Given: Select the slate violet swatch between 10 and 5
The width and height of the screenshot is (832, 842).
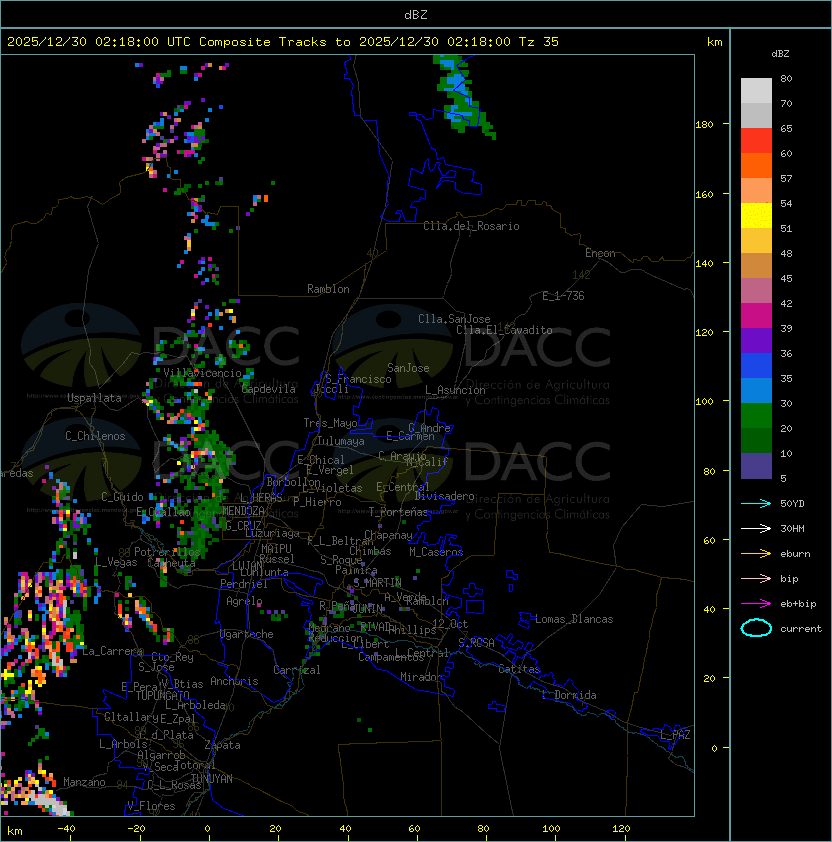Looking at the screenshot, I should click(756, 466).
